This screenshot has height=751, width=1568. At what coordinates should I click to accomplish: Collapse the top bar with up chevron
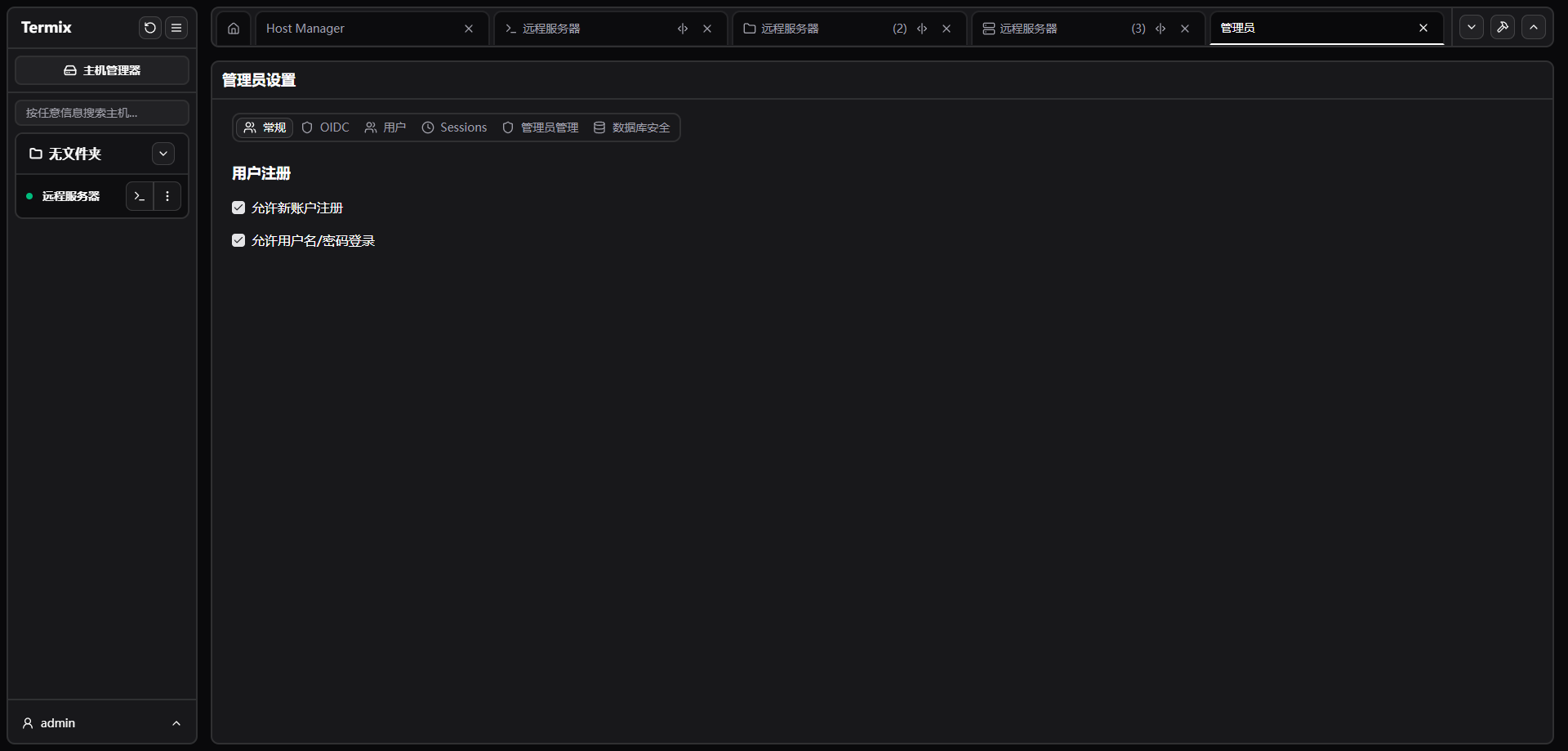pos(1534,27)
